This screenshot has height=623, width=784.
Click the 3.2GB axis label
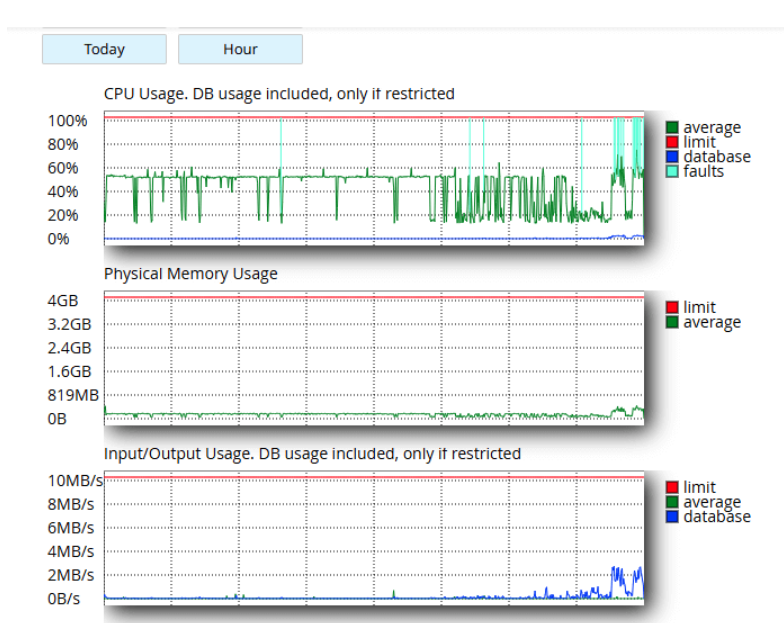click(x=70, y=324)
